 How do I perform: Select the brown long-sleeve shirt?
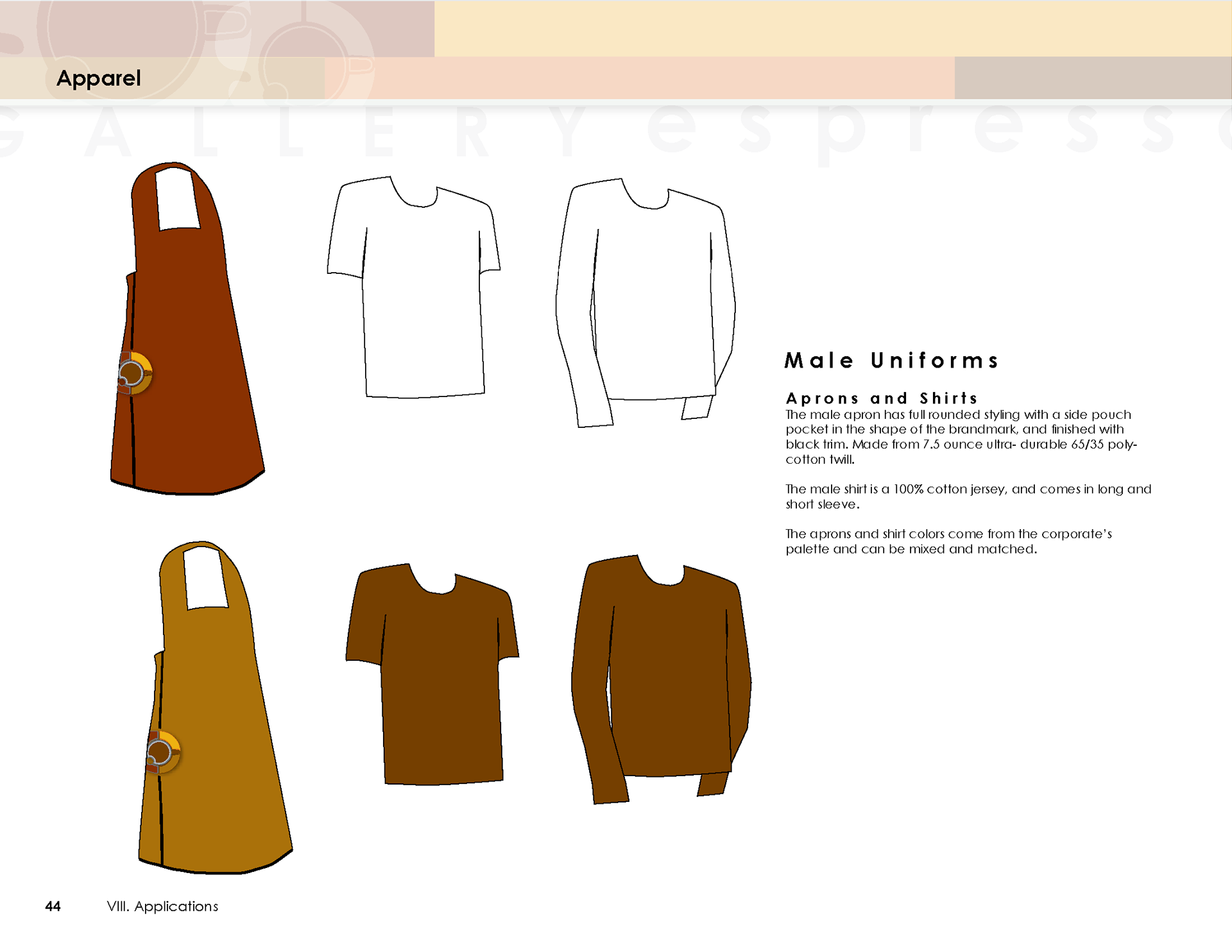pyautogui.click(x=662, y=679)
